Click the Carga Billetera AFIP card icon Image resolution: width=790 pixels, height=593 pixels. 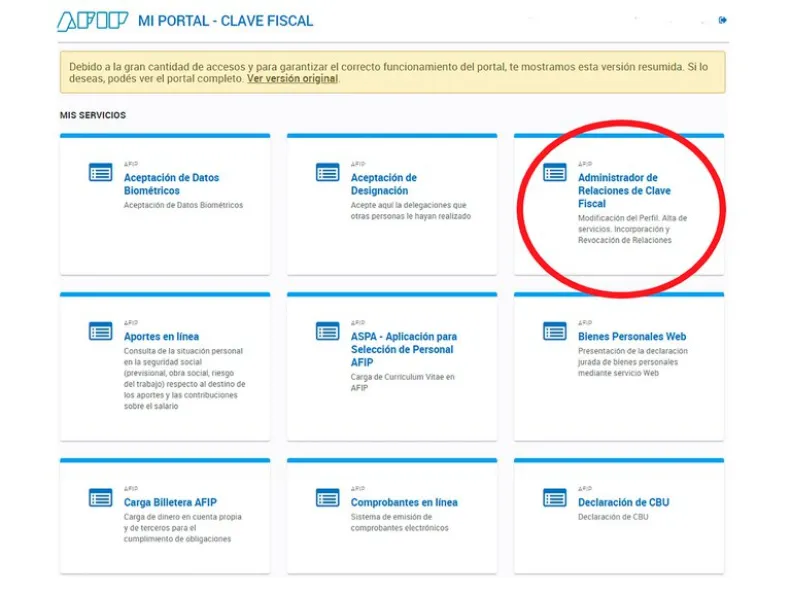click(x=100, y=497)
